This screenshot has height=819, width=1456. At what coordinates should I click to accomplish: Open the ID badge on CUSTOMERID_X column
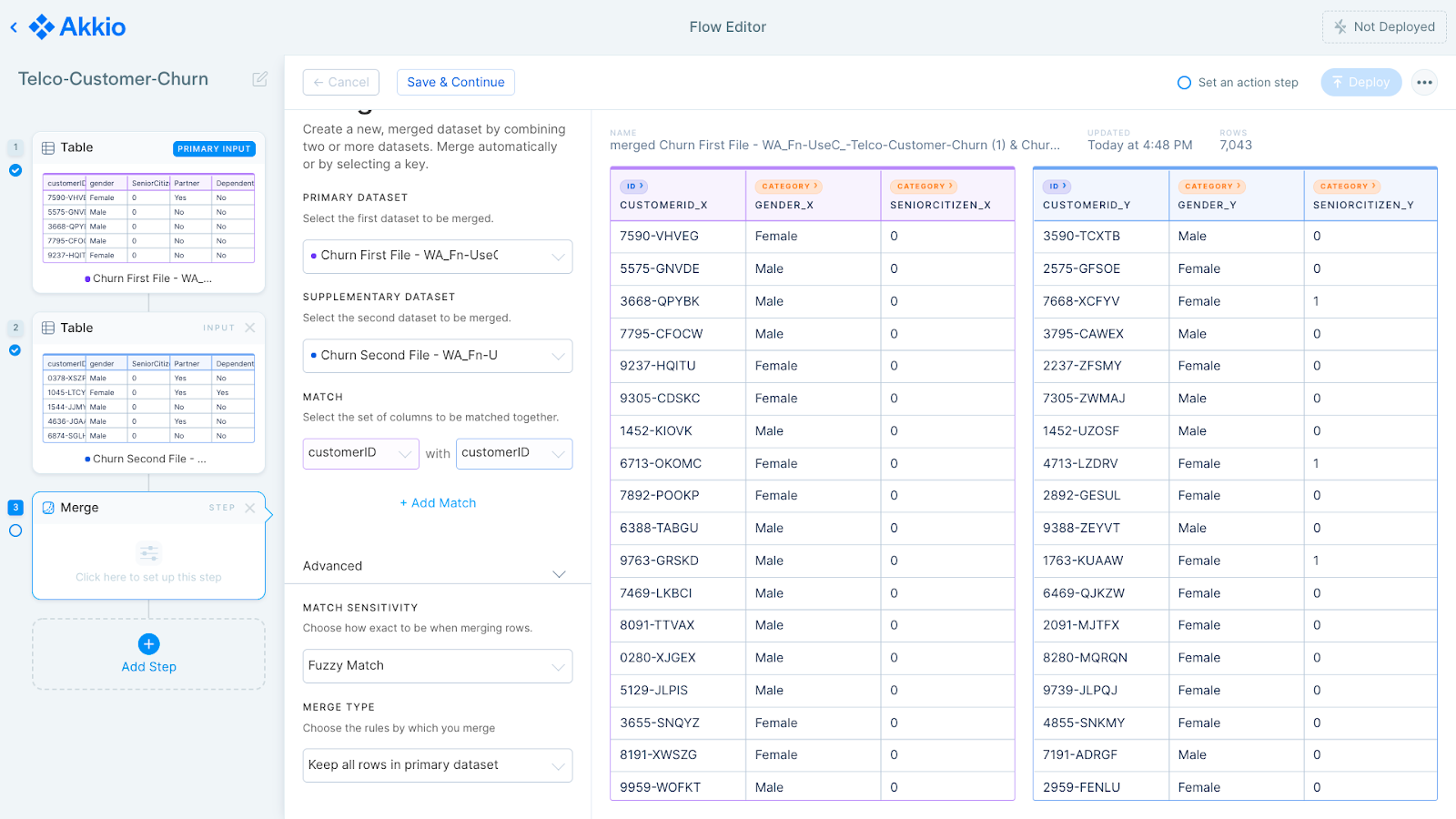click(x=634, y=186)
